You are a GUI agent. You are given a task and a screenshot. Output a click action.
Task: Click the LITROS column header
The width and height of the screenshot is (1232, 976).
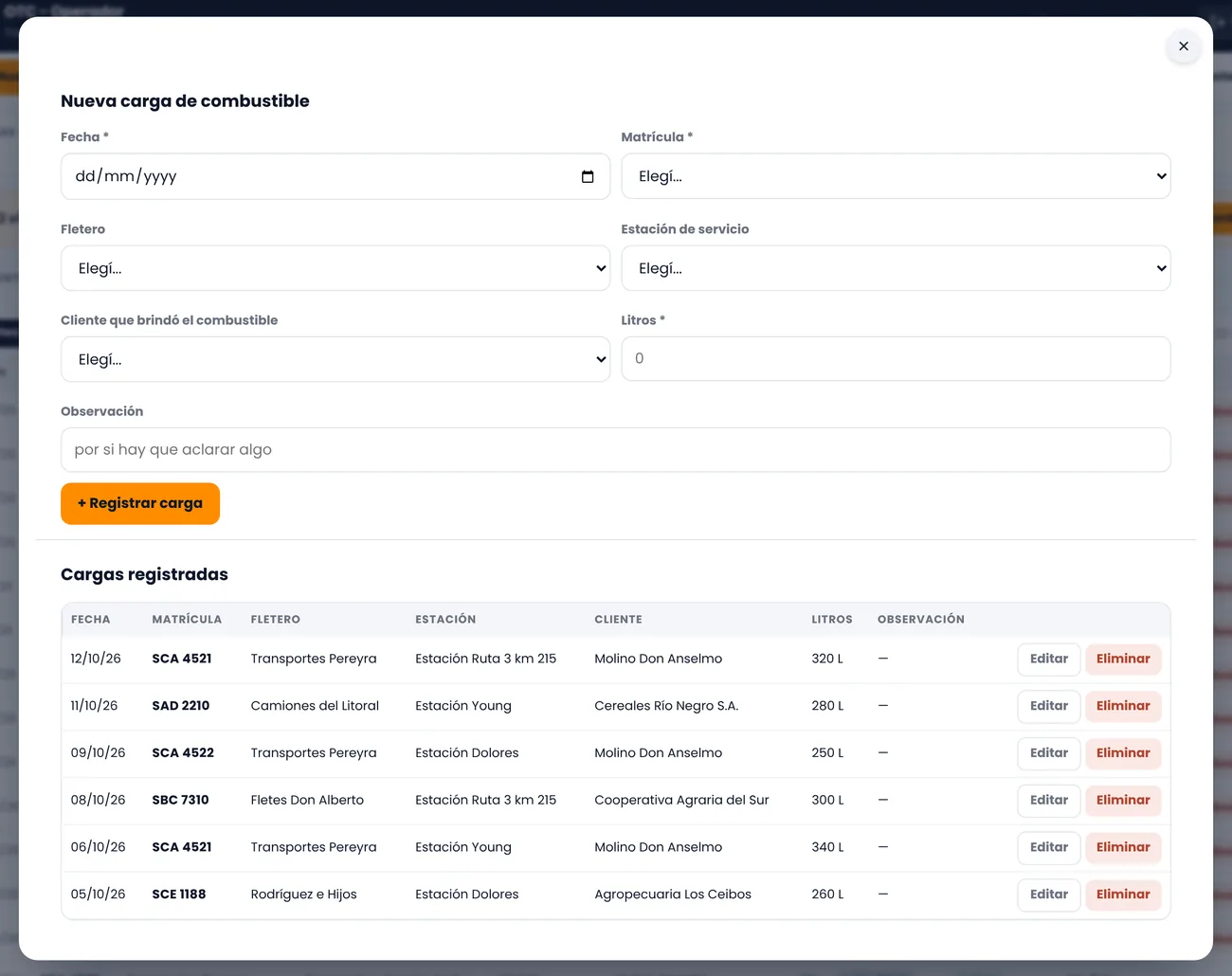832,620
